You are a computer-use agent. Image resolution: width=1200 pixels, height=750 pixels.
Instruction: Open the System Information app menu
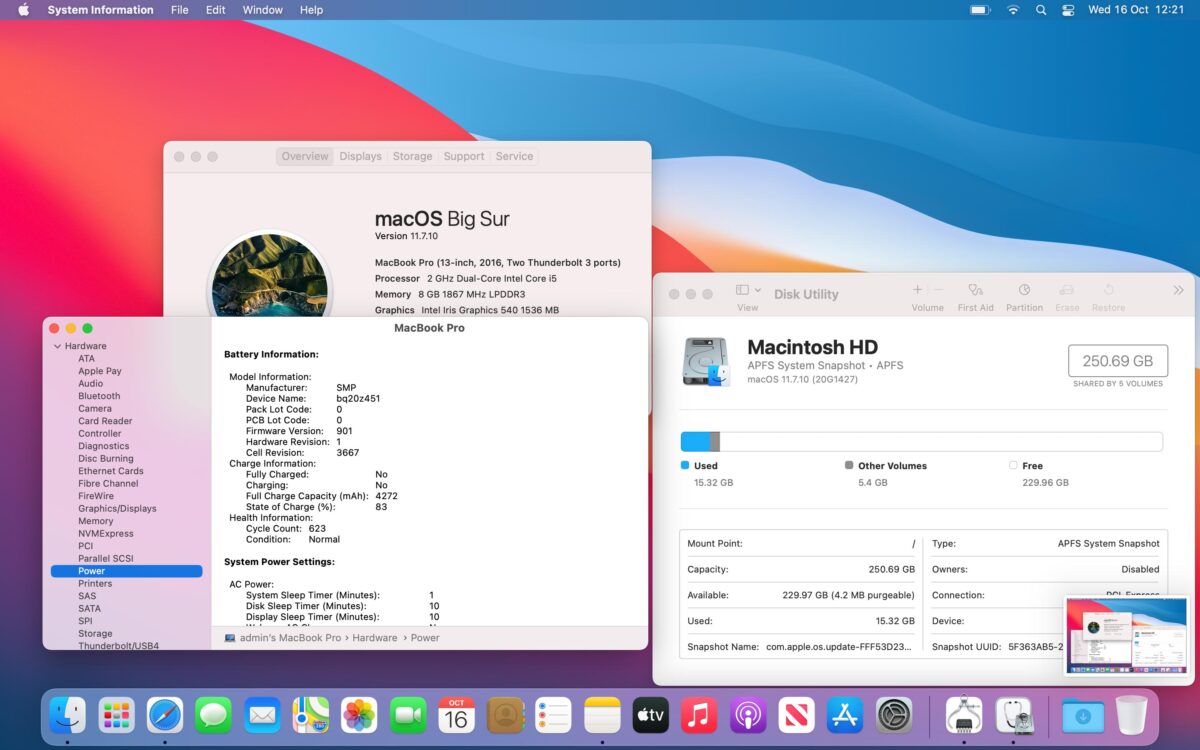click(x=100, y=10)
